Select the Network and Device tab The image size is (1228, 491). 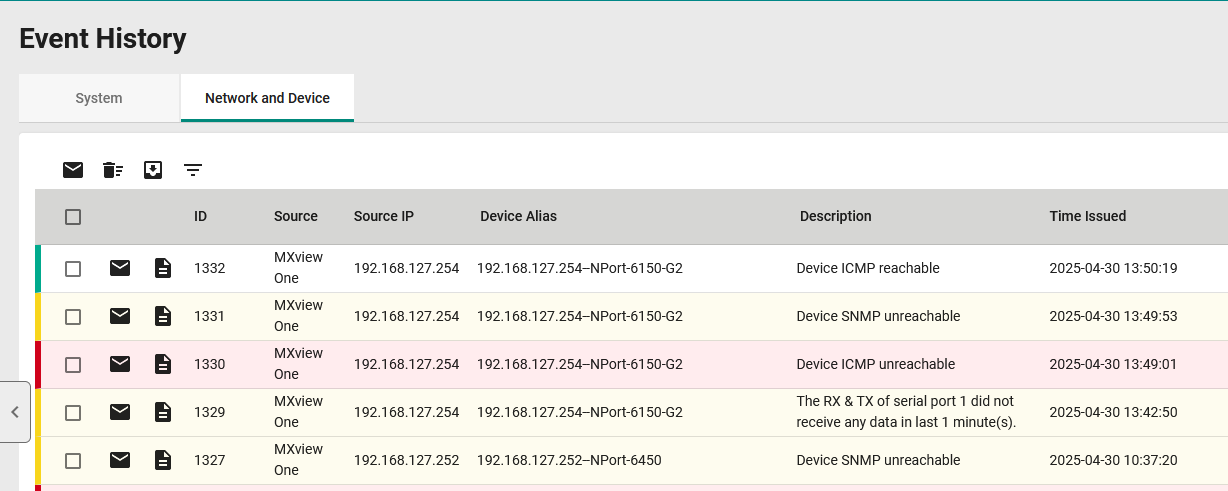click(267, 98)
